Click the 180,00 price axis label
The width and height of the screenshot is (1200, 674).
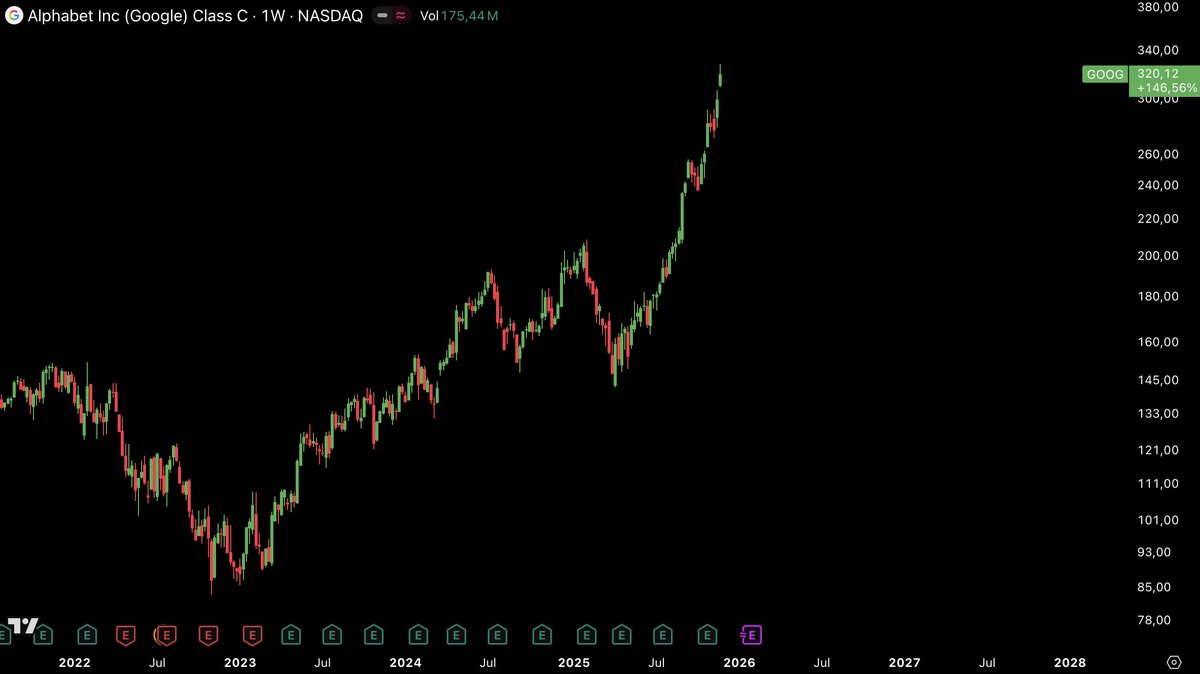[1159, 297]
